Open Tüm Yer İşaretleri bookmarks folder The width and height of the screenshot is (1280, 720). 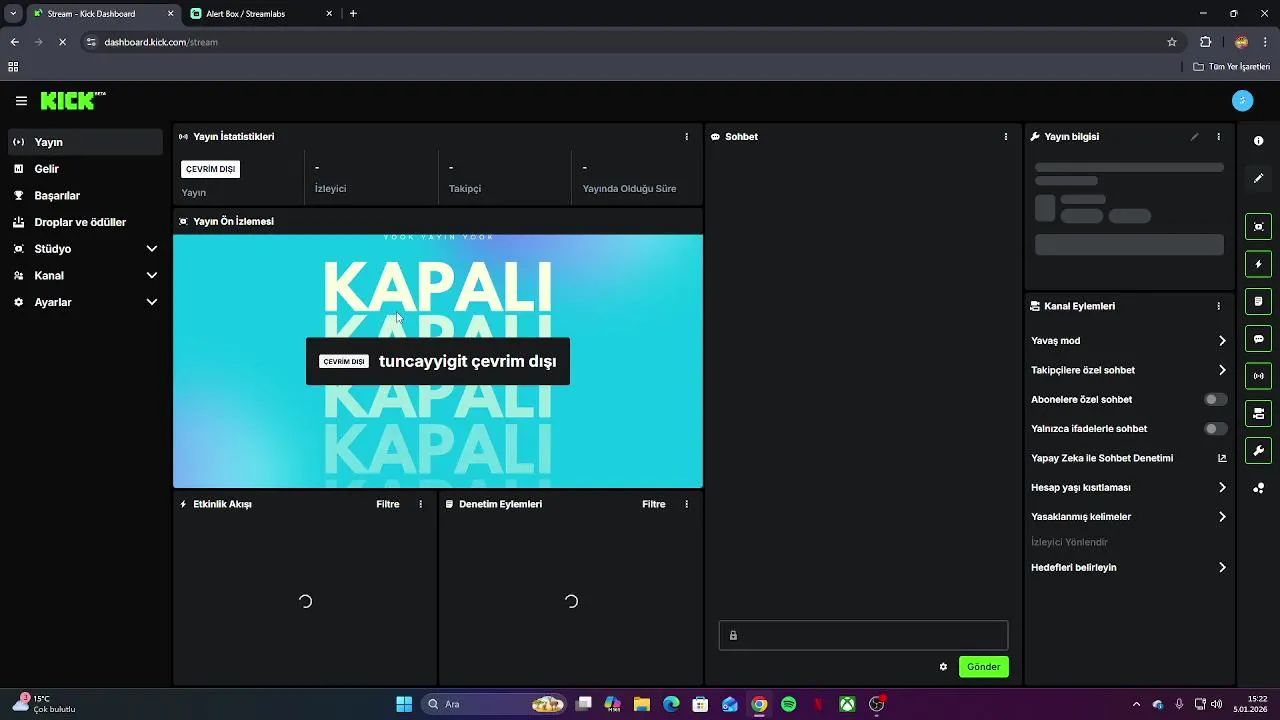pos(1231,67)
